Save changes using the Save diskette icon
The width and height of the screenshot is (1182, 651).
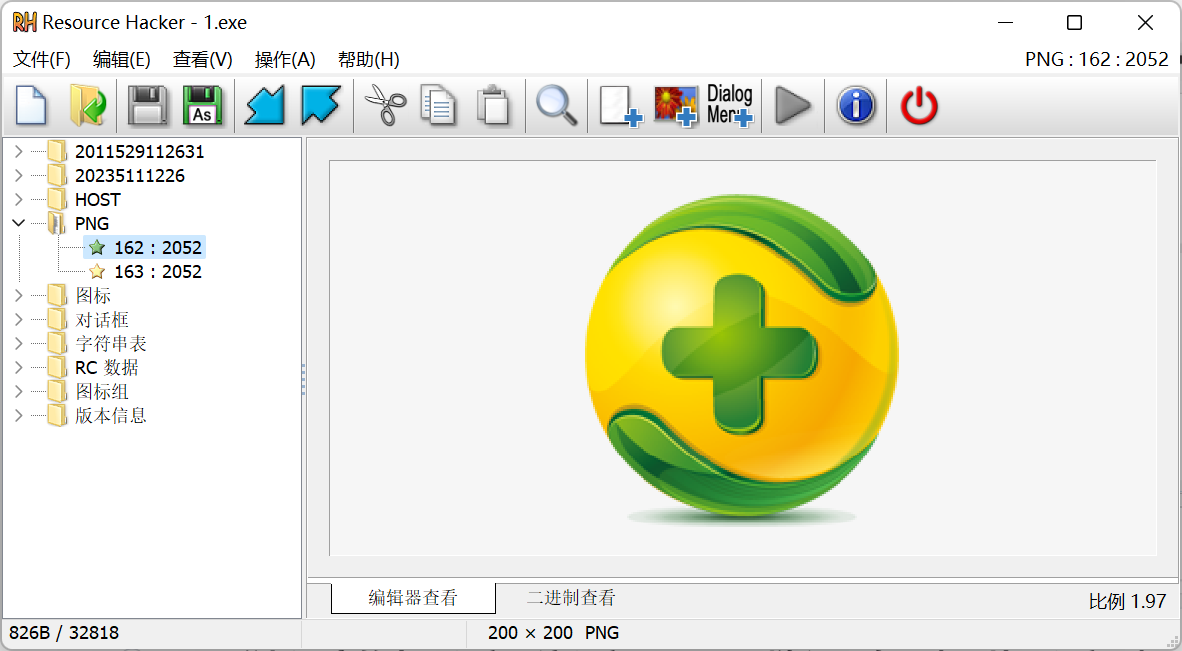click(x=148, y=105)
